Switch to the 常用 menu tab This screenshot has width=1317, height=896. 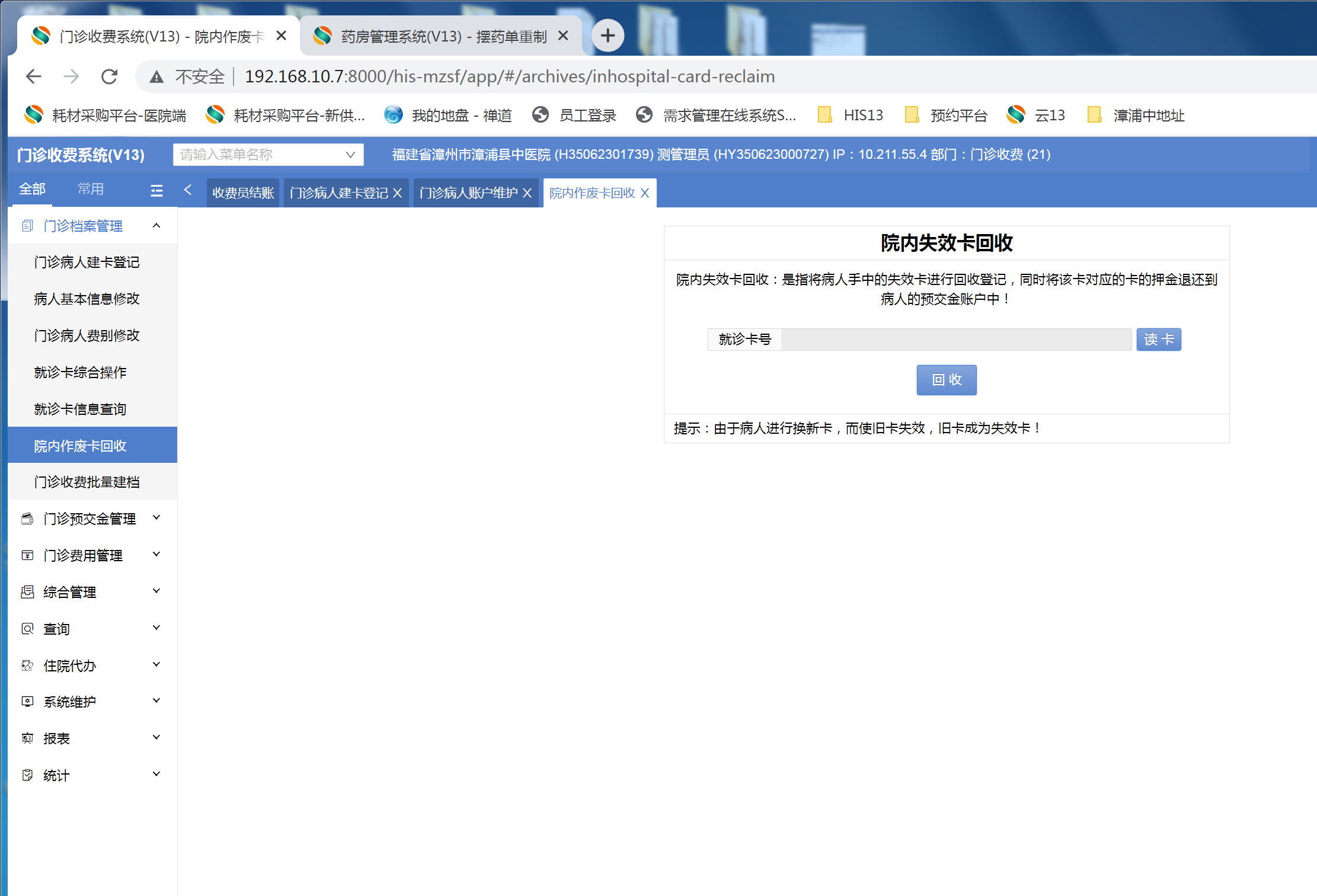click(x=91, y=189)
